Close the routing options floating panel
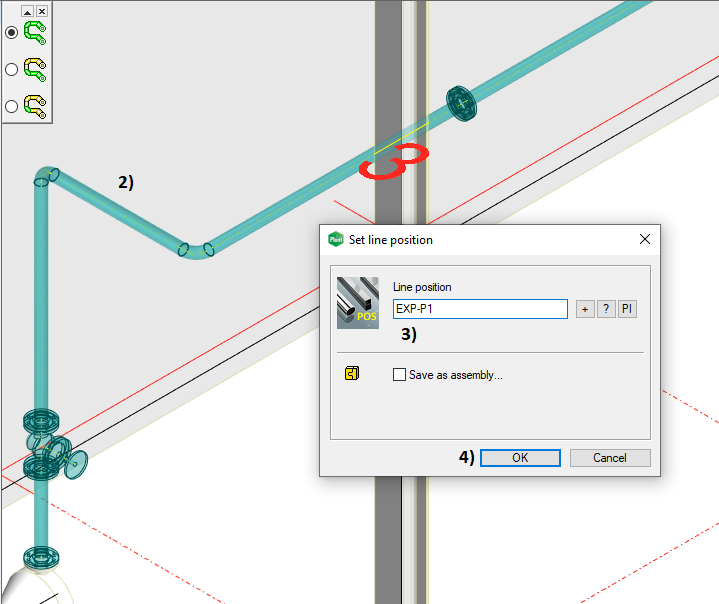 [x=42, y=11]
